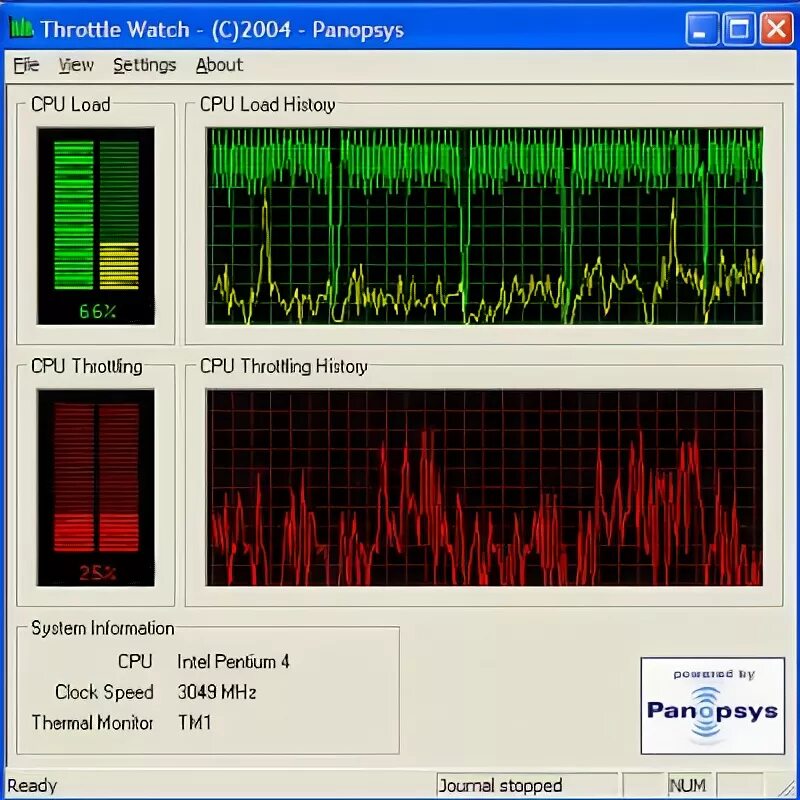The height and width of the screenshot is (800, 800).
Task: Click the Panopsys powered-by logo
Action: [712, 706]
